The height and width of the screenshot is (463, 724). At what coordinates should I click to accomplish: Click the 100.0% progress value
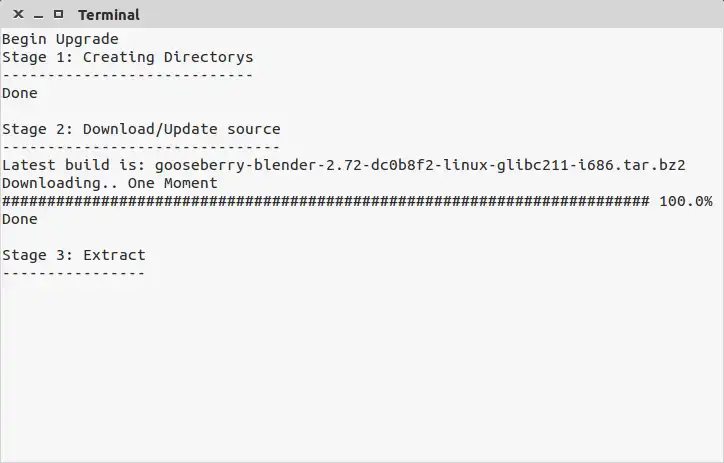[686, 201]
